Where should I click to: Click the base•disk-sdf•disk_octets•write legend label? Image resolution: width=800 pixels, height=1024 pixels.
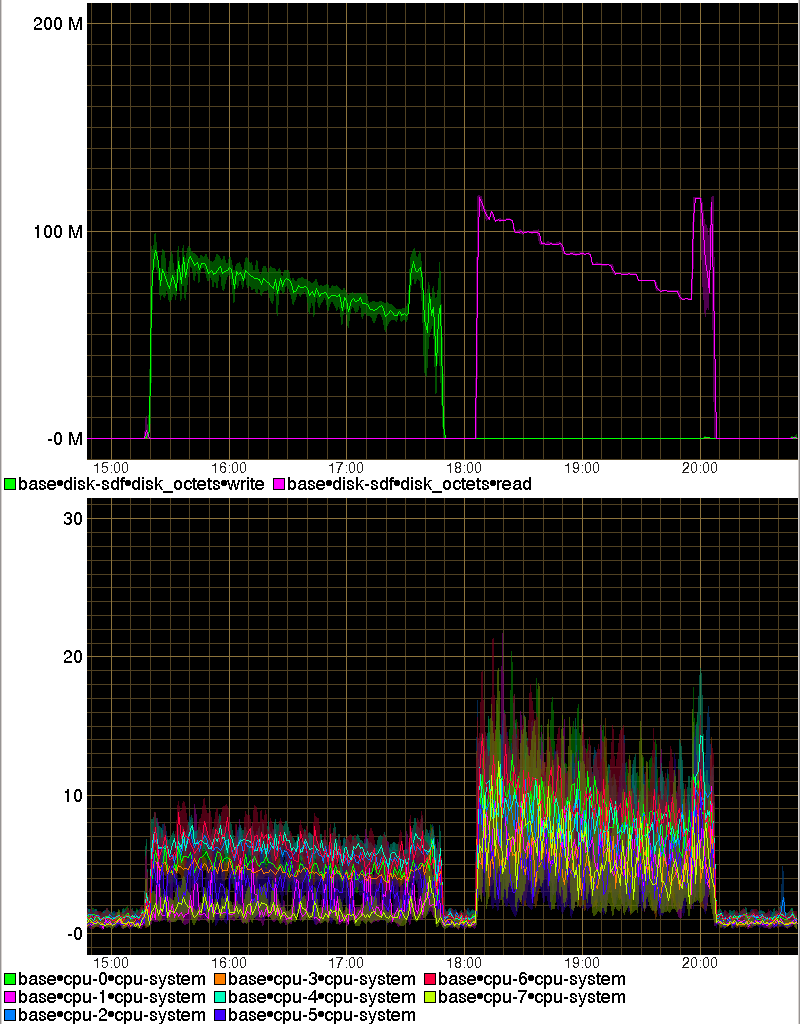(x=141, y=484)
